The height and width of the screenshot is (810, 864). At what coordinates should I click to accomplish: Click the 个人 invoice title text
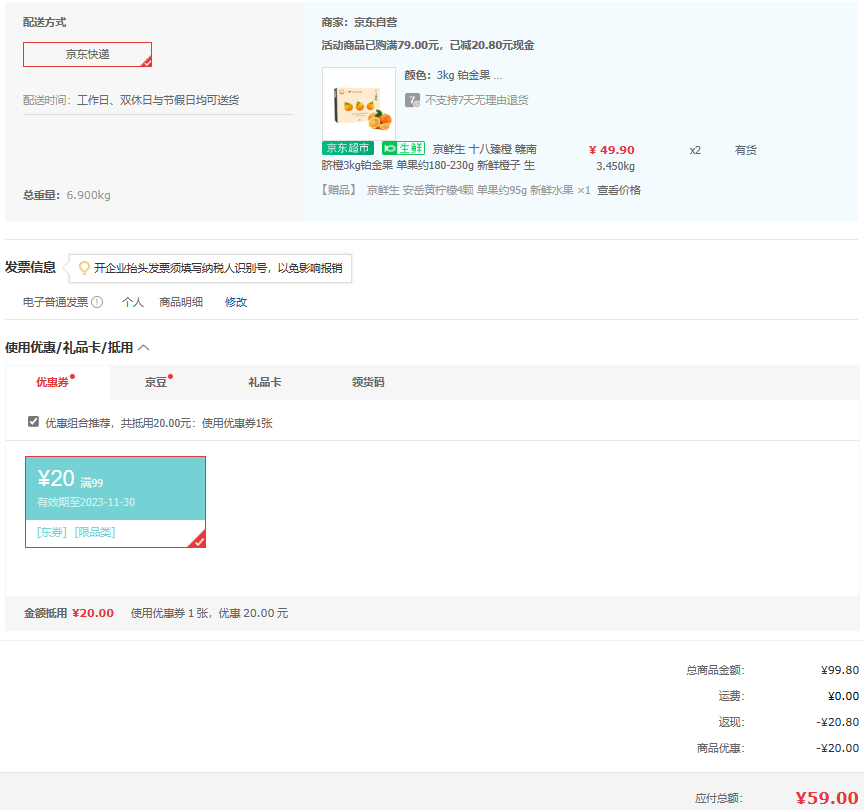pyautogui.click(x=133, y=302)
